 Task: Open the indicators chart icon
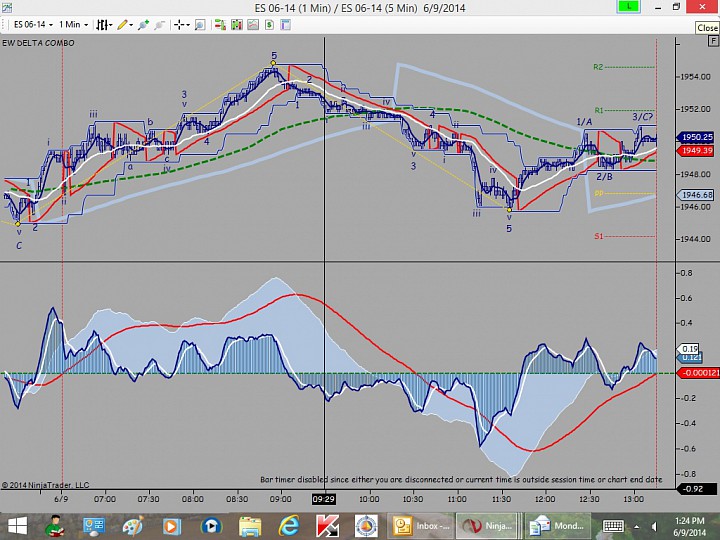pyautogui.click(x=253, y=25)
